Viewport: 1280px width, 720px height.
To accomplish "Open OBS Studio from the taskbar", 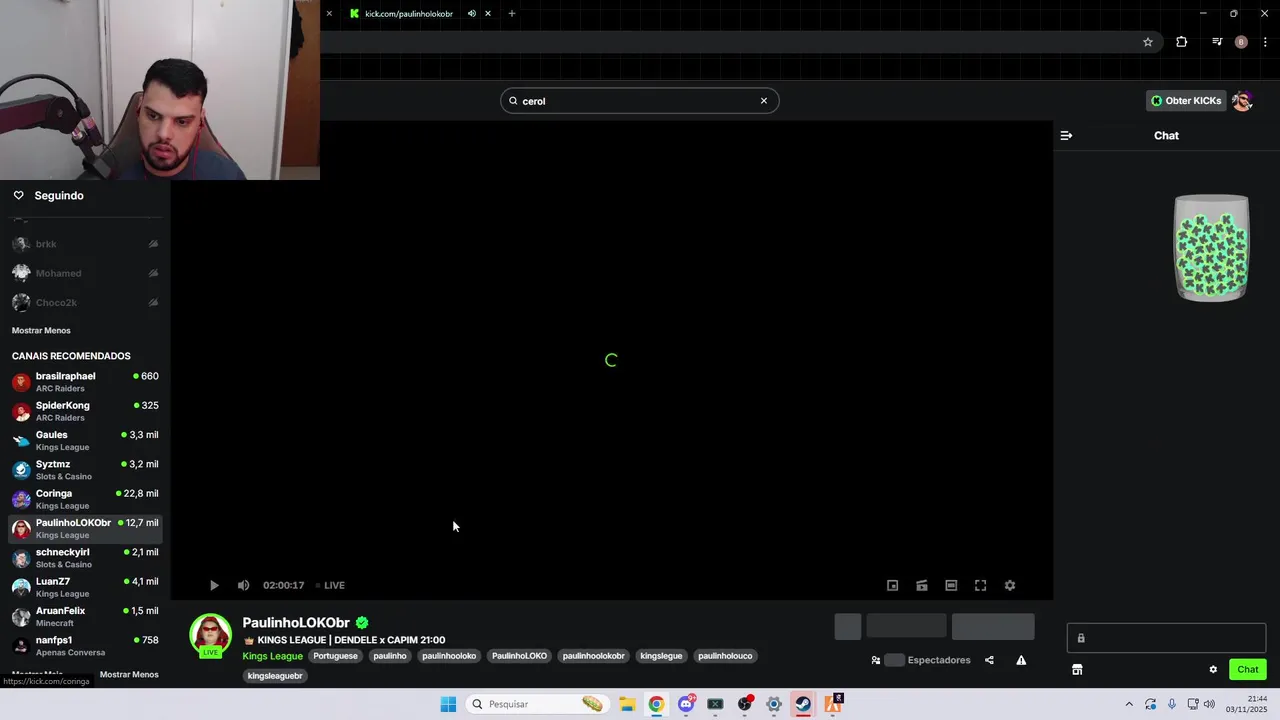I will pyautogui.click(x=745, y=704).
